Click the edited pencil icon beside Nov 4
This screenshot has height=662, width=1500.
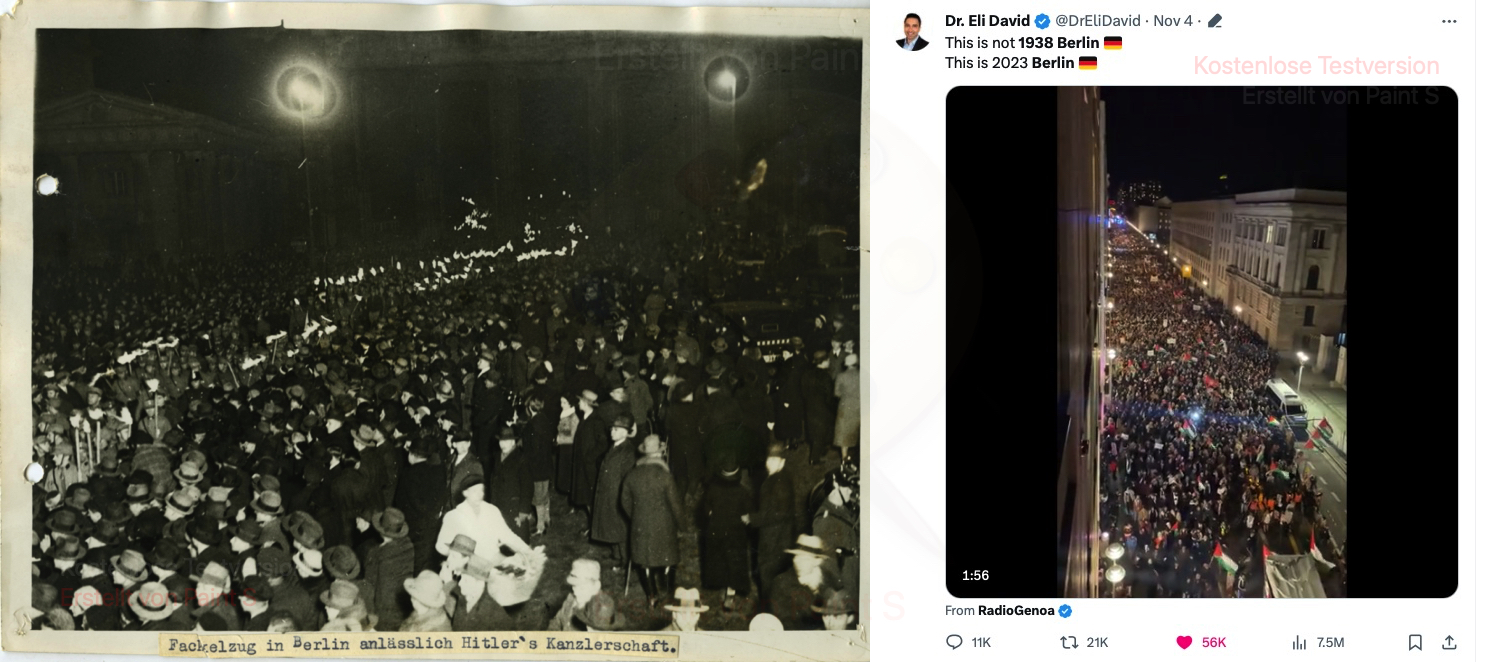click(x=1215, y=21)
